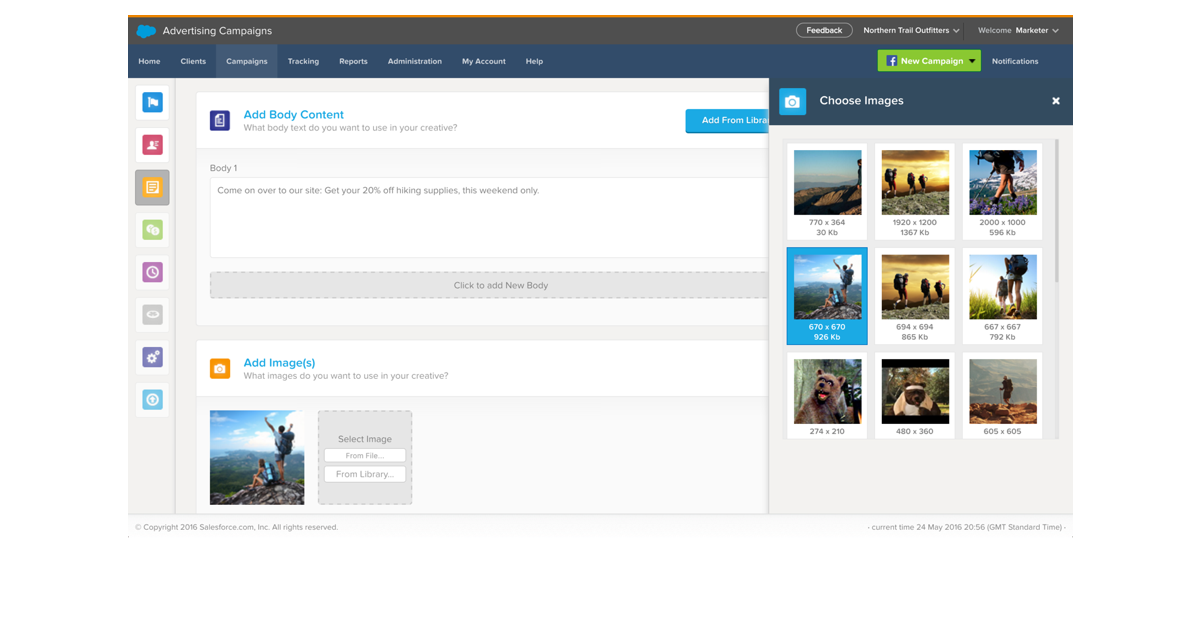Open the red contact card sidebar step

(x=152, y=145)
